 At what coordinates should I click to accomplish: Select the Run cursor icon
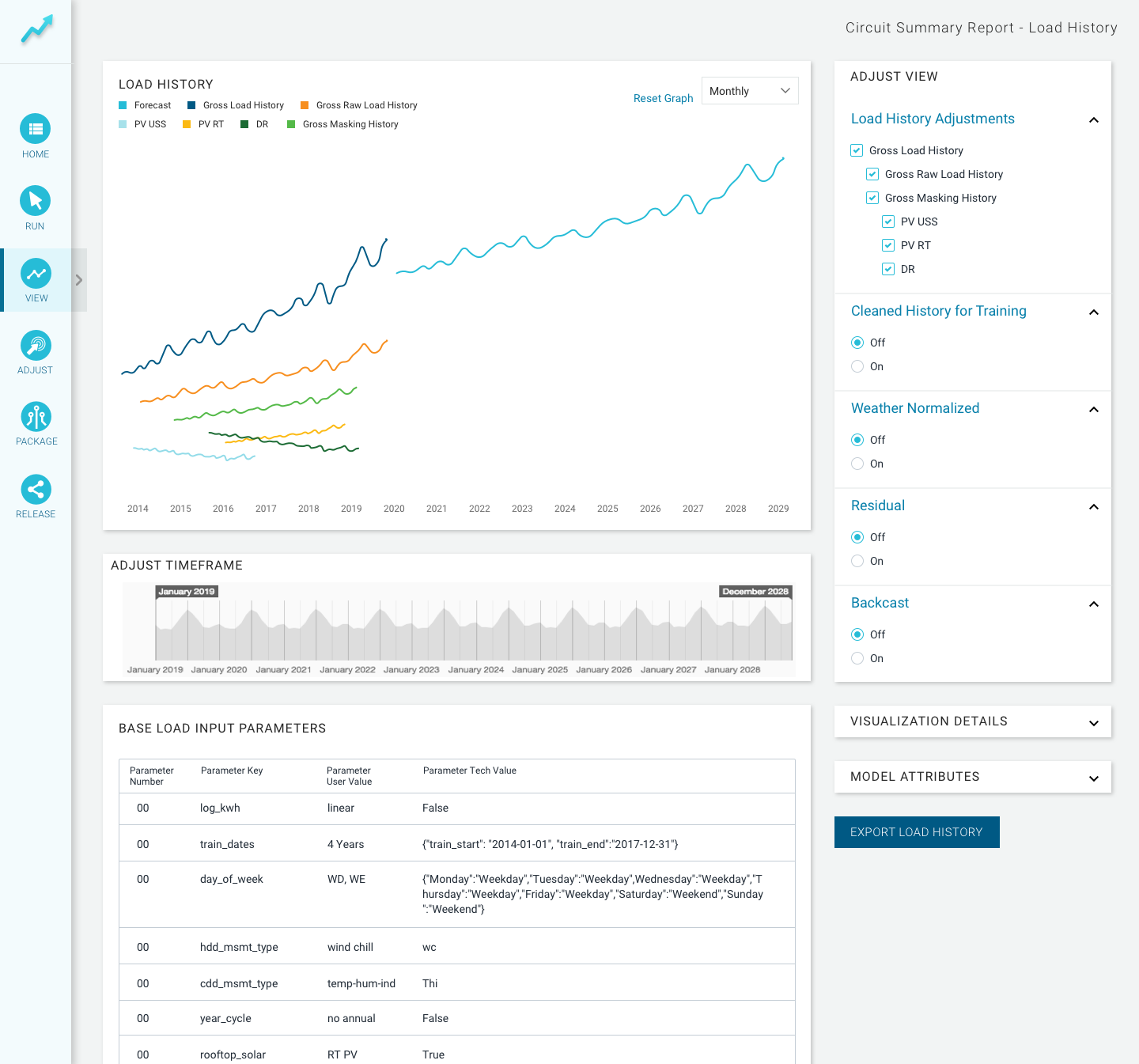point(36,201)
